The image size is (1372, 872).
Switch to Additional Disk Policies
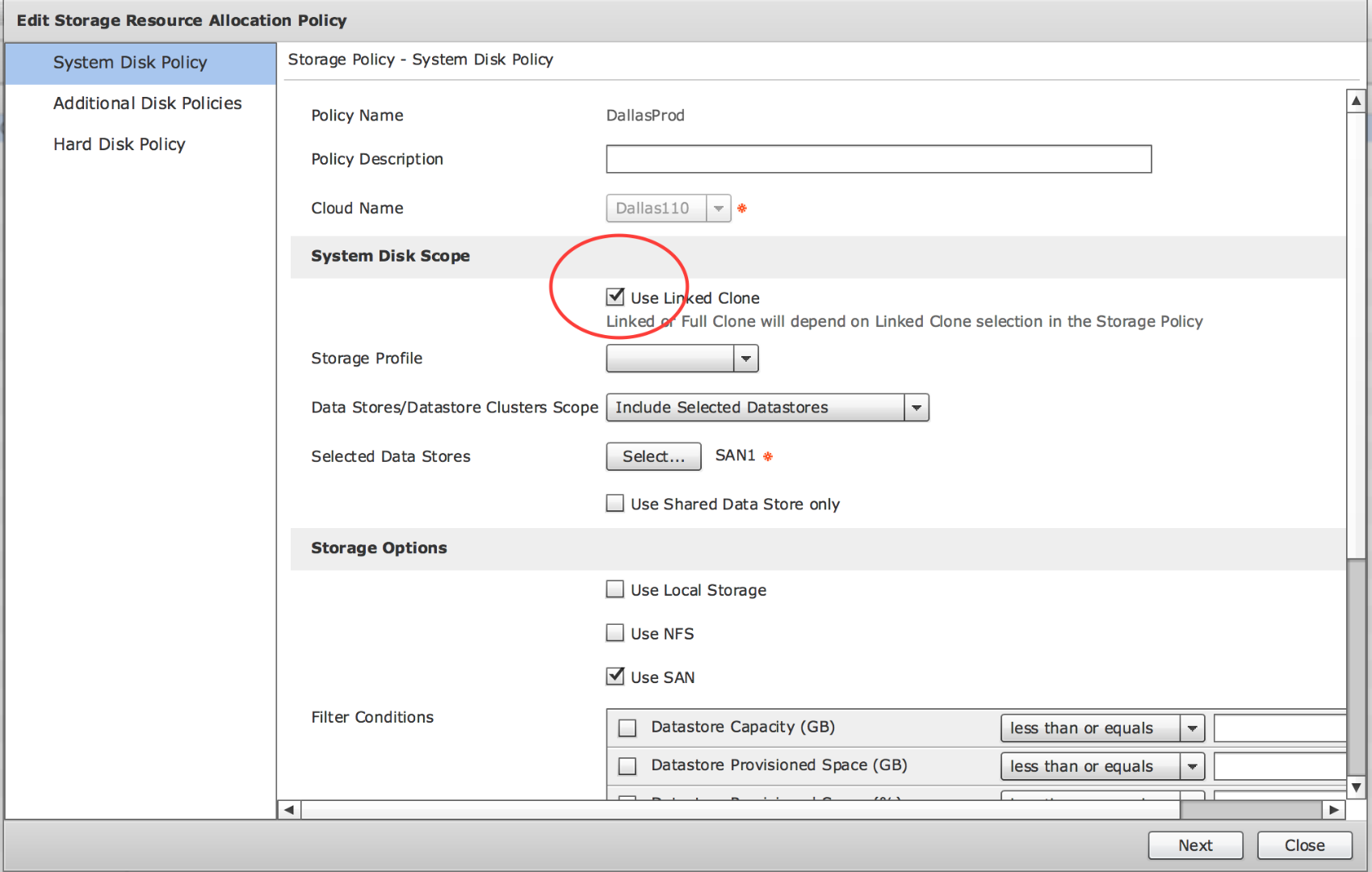[x=148, y=103]
